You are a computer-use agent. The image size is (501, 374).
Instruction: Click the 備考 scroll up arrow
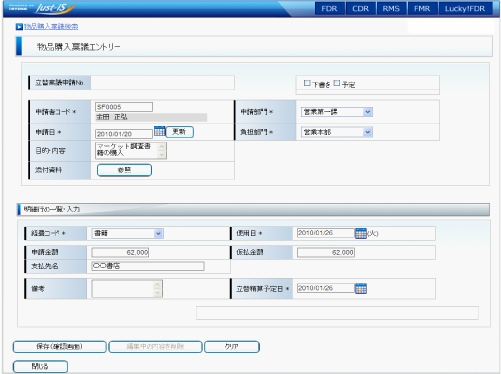[157, 285]
